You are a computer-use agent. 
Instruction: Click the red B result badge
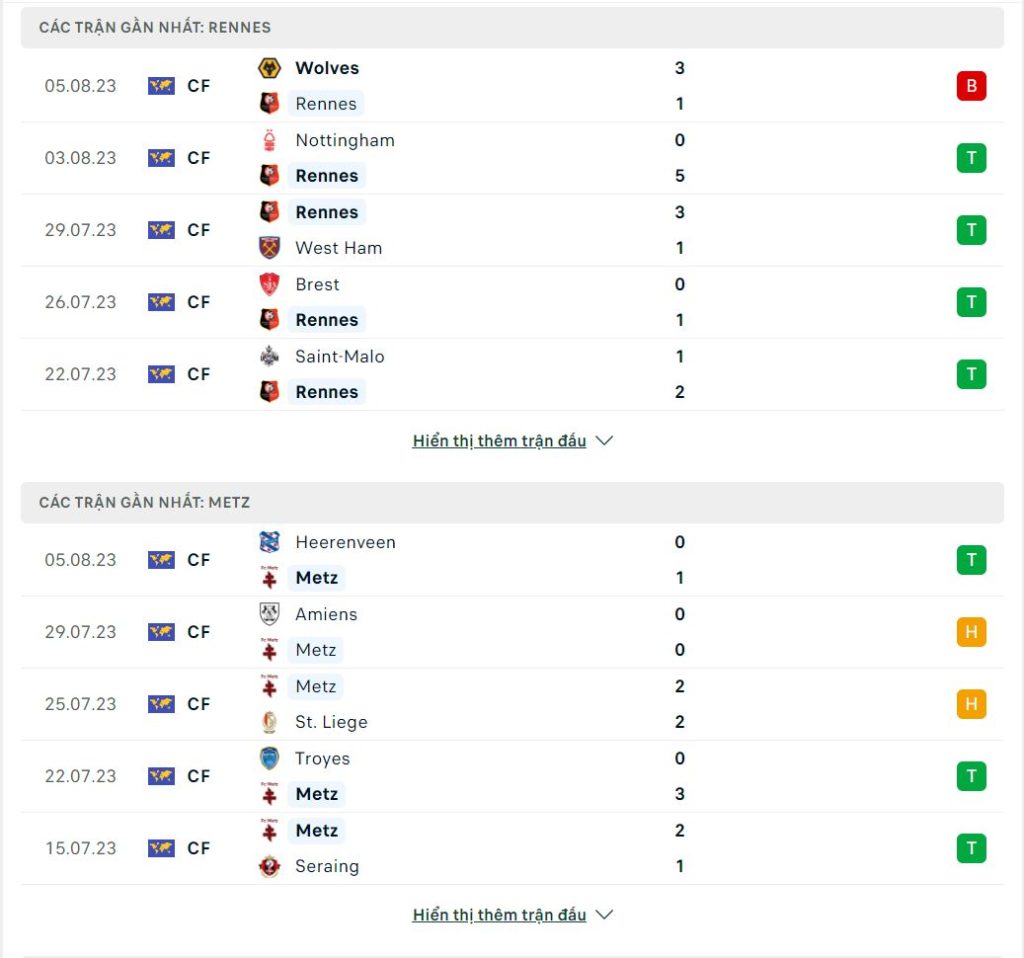(971, 86)
